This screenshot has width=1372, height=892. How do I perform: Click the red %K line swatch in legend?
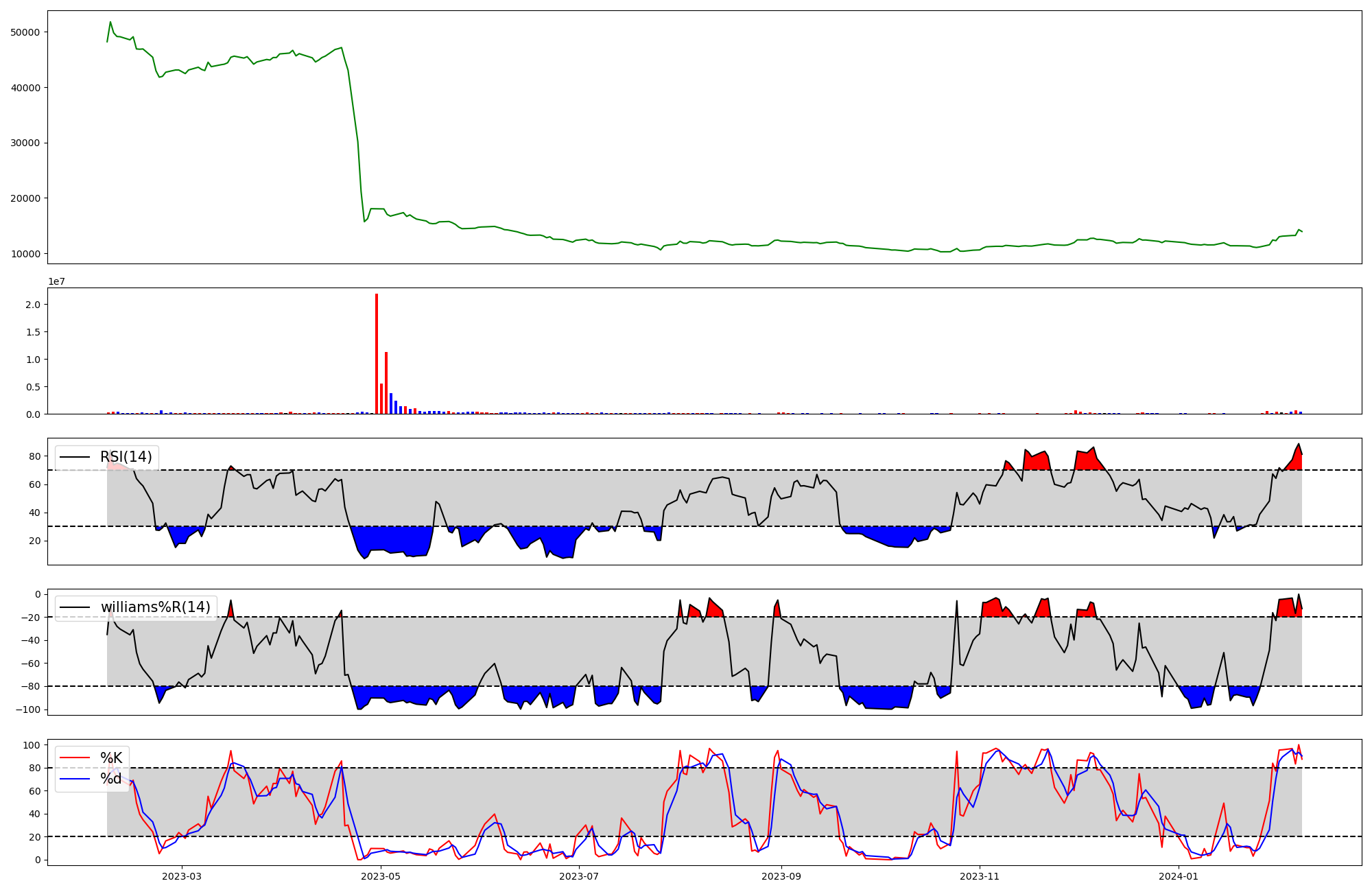pyautogui.click(x=75, y=758)
